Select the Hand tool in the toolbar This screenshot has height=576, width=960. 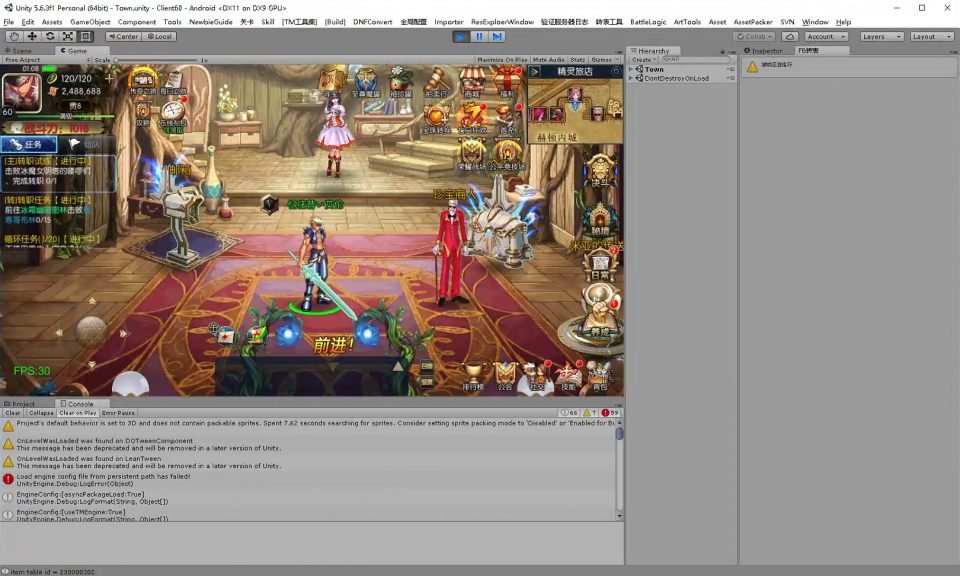click(x=14, y=36)
